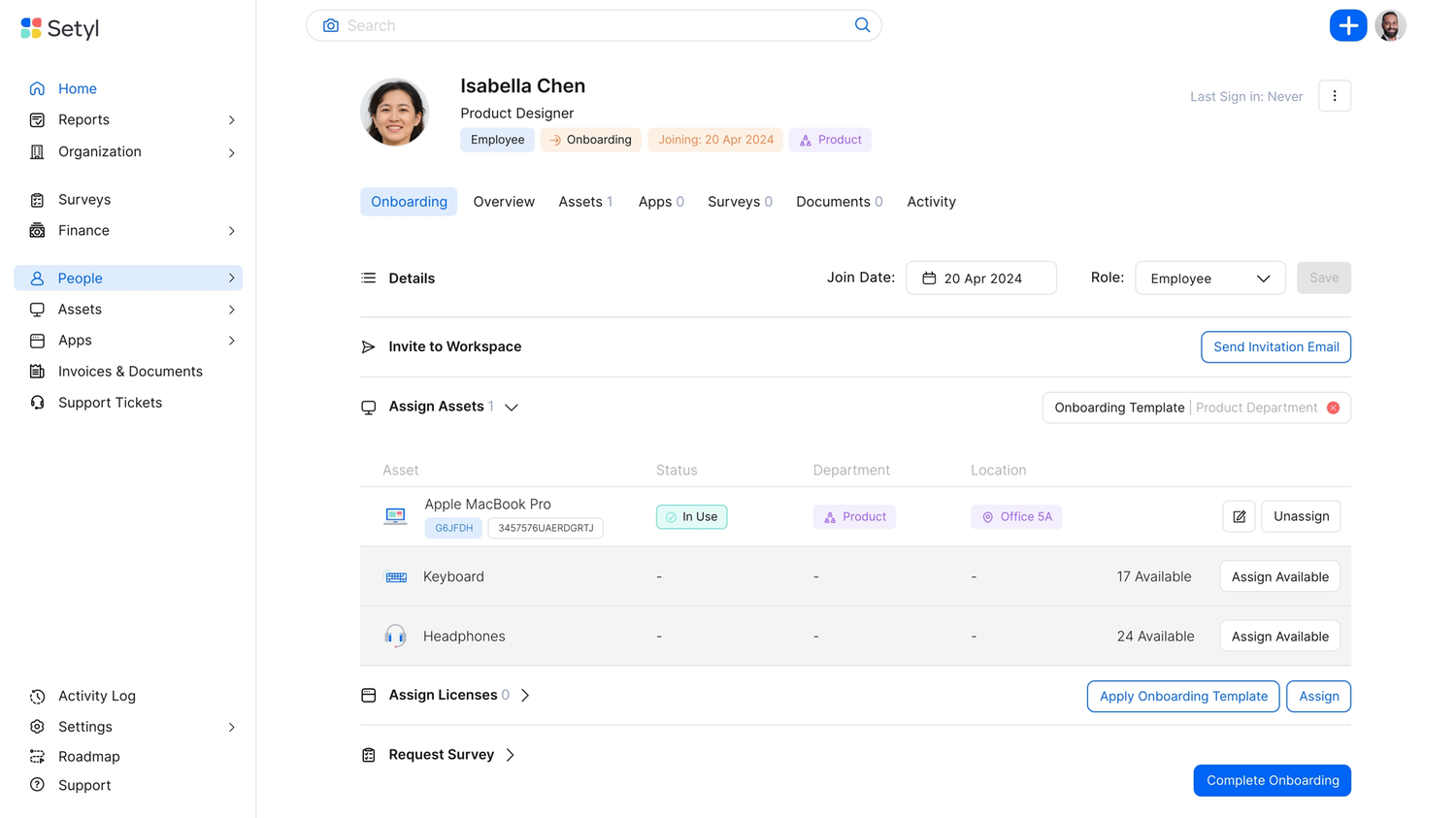Image resolution: width=1456 pixels, height=818 pixels.
Task: Open the calendar icon in Join Date field
Action: (x=928, y=278)
